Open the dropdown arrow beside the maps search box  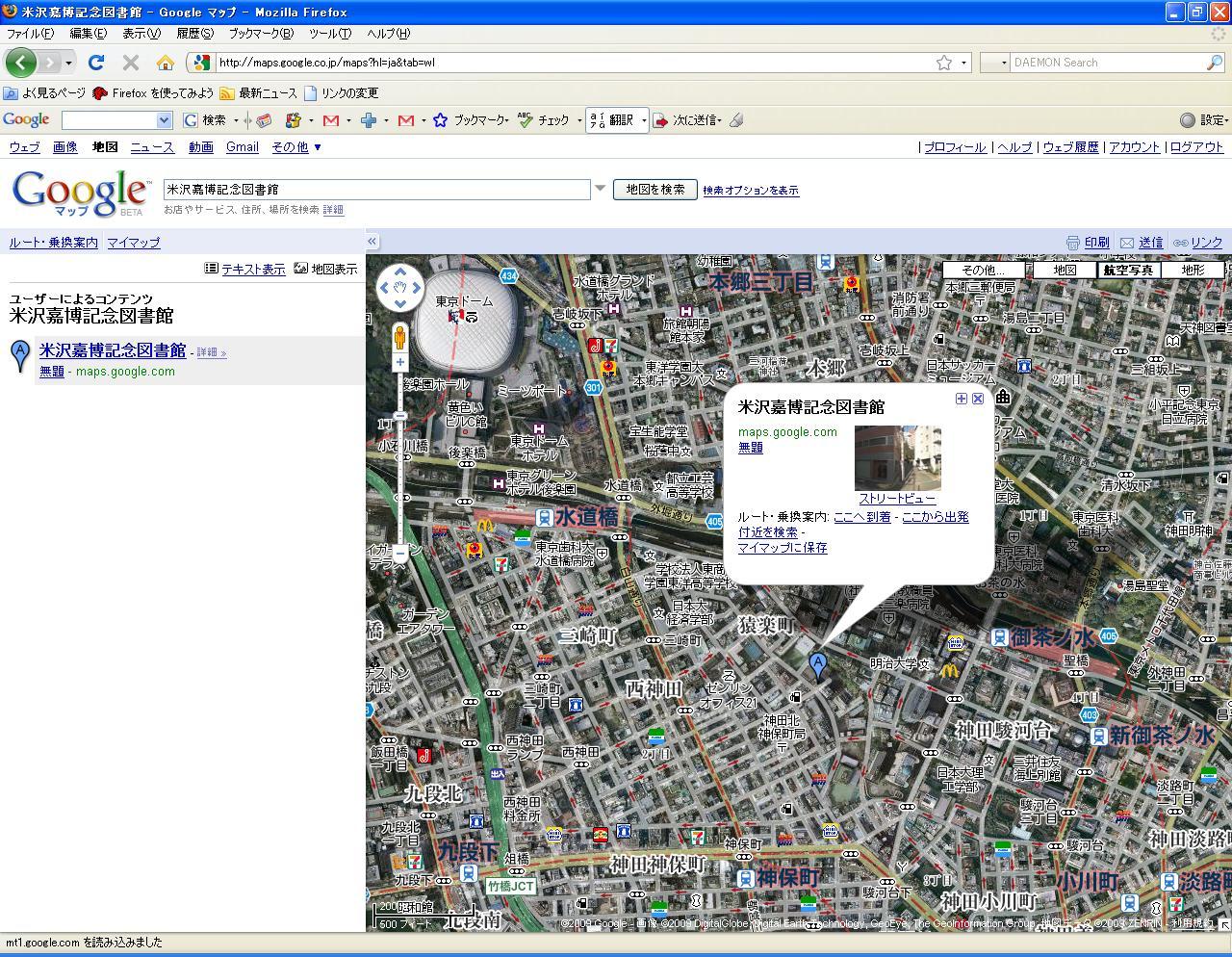tap(600, 189)
